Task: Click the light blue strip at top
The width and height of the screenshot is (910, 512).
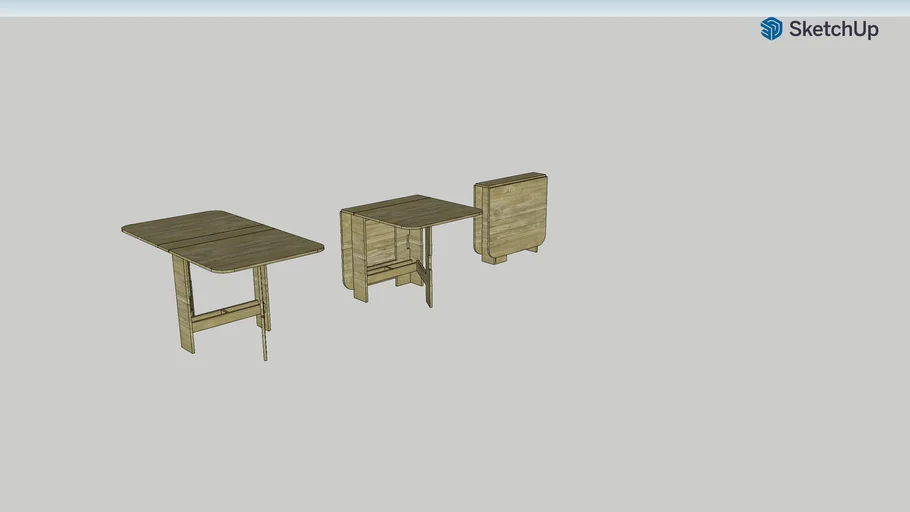Action: tap(455, 8)
